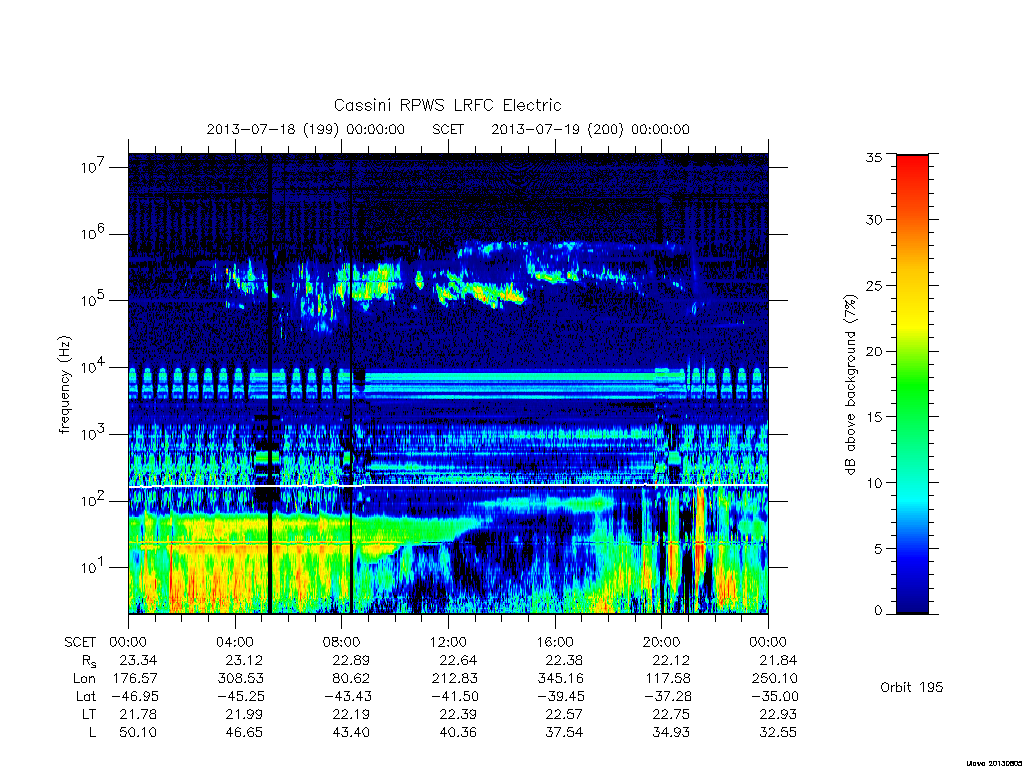Viewport: 1024px width, 768px height.
Task: Click the Rs value 21.84
Action: tap(778, 660)
